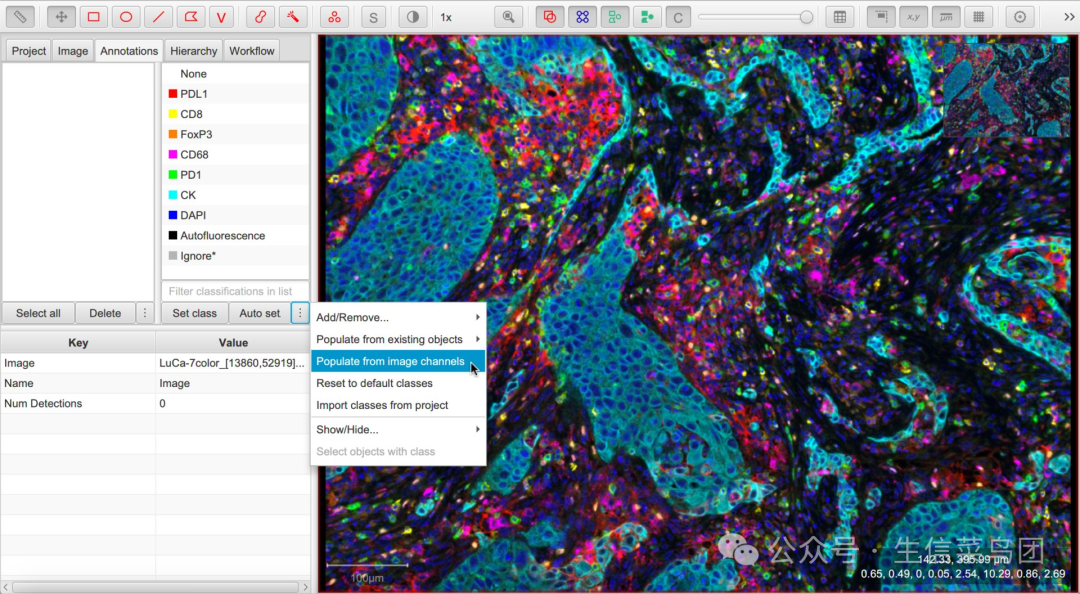Viewport: 1080px width, 594px height.
Task: Toggle fill detections icon
Action: coord(647,17)
